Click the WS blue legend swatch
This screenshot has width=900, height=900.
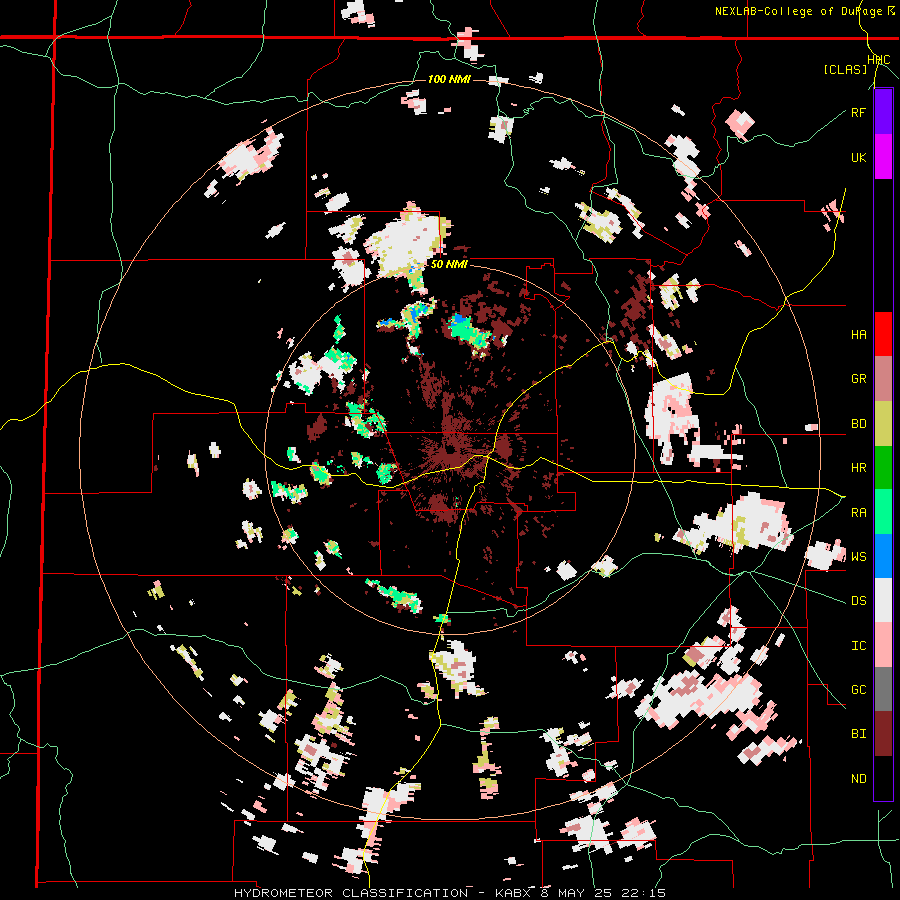883,556
